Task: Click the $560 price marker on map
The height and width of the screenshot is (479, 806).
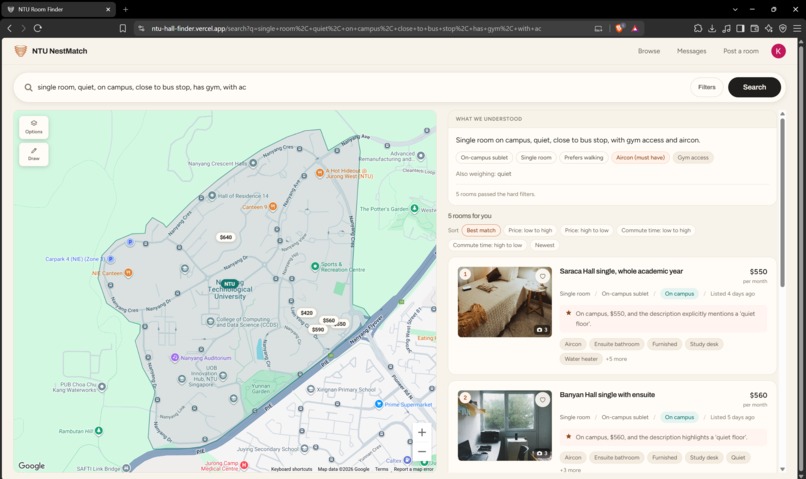Action: (x=328, y=320)
